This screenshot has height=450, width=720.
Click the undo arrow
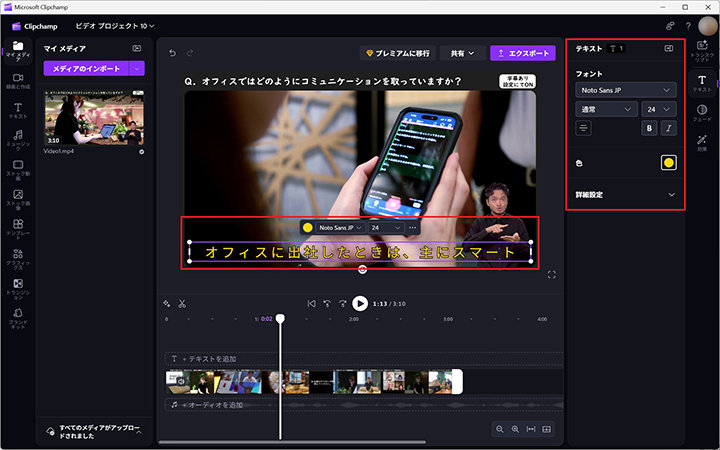point(172,53)
